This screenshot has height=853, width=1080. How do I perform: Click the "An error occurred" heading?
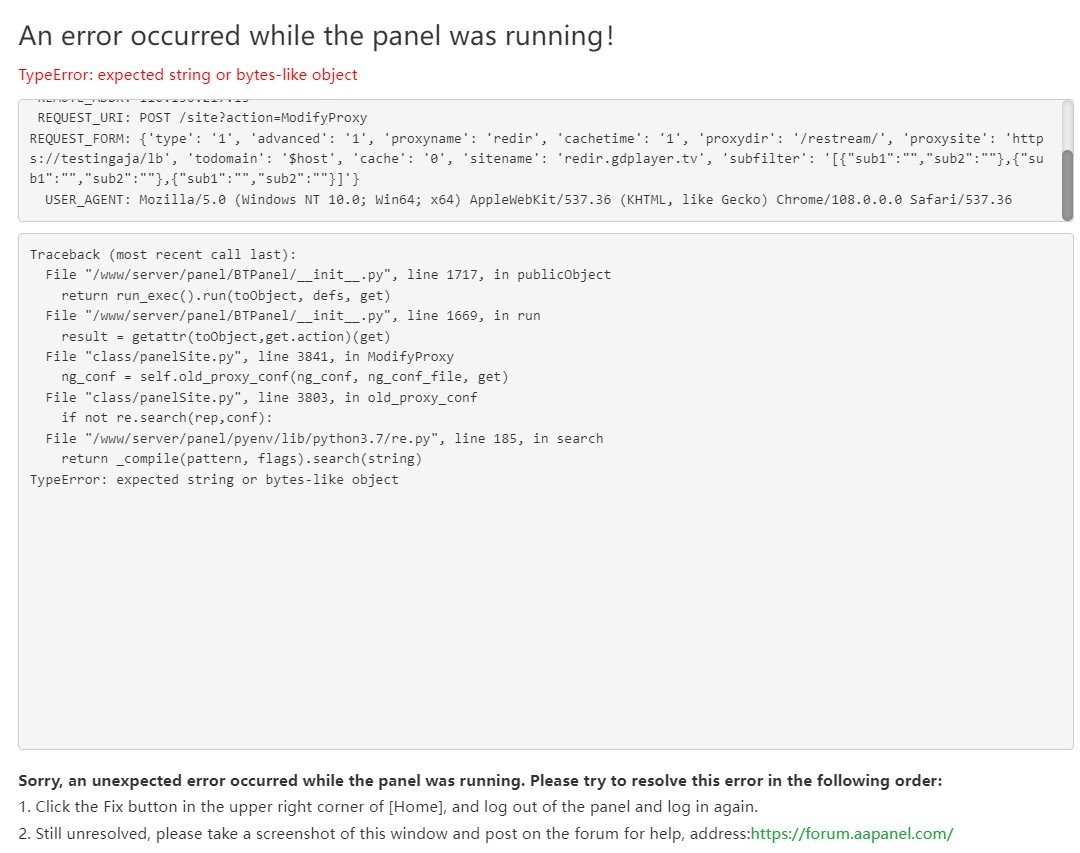click(x=316, y=37)
